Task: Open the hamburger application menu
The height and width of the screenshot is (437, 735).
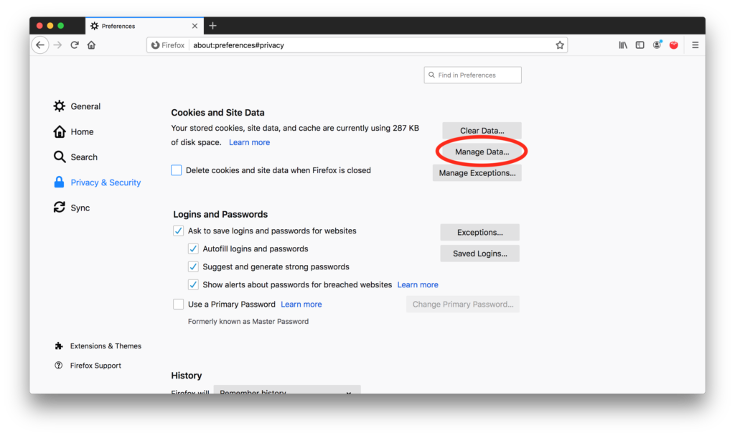Action: [695, 45]
